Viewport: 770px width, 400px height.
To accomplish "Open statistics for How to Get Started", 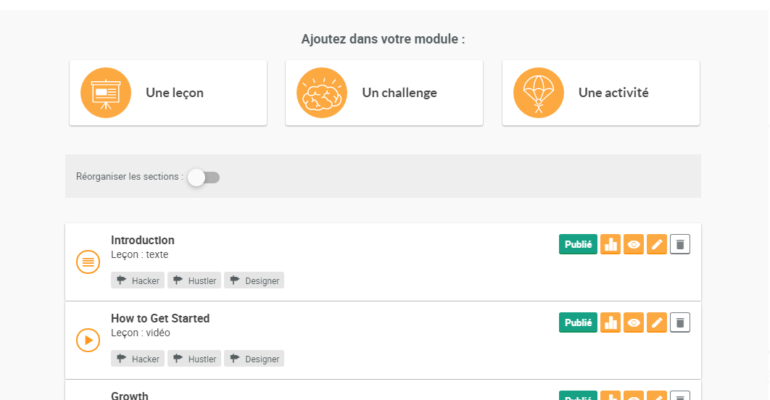I will [610, 322].
